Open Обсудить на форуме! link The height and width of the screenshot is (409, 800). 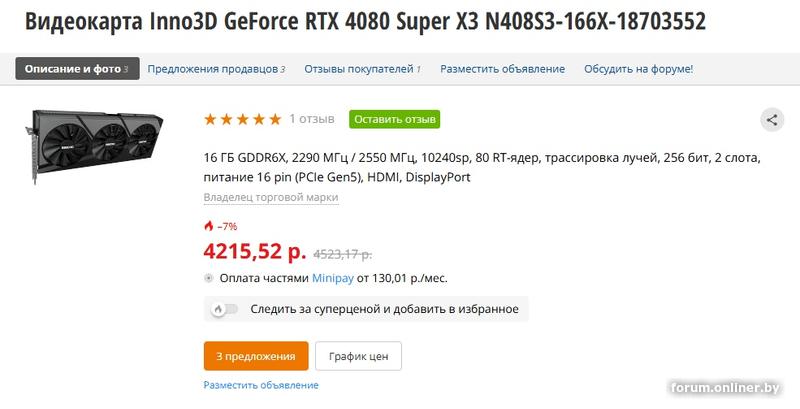coord(639,69)
